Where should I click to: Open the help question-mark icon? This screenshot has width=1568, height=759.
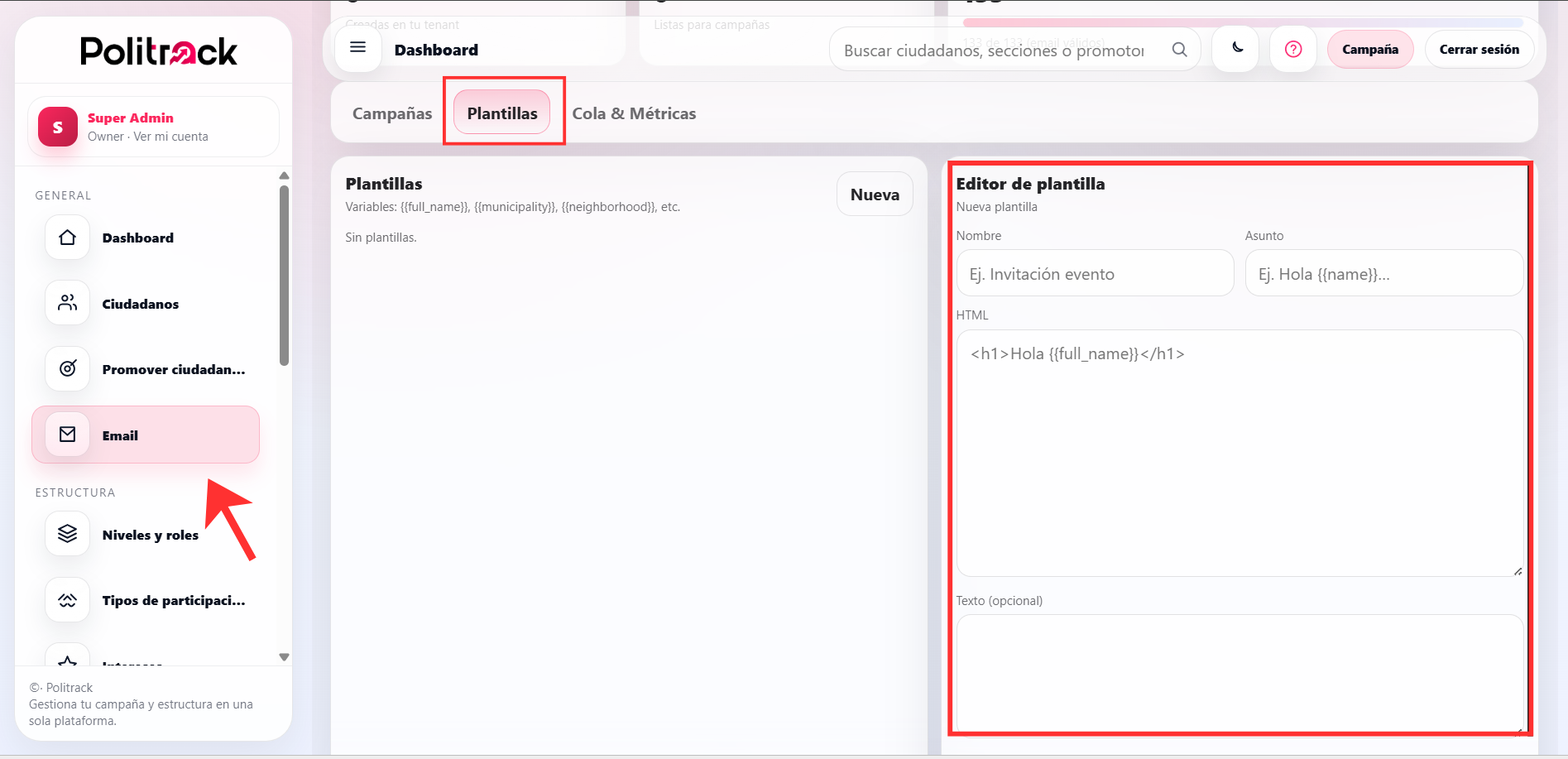1292,49
